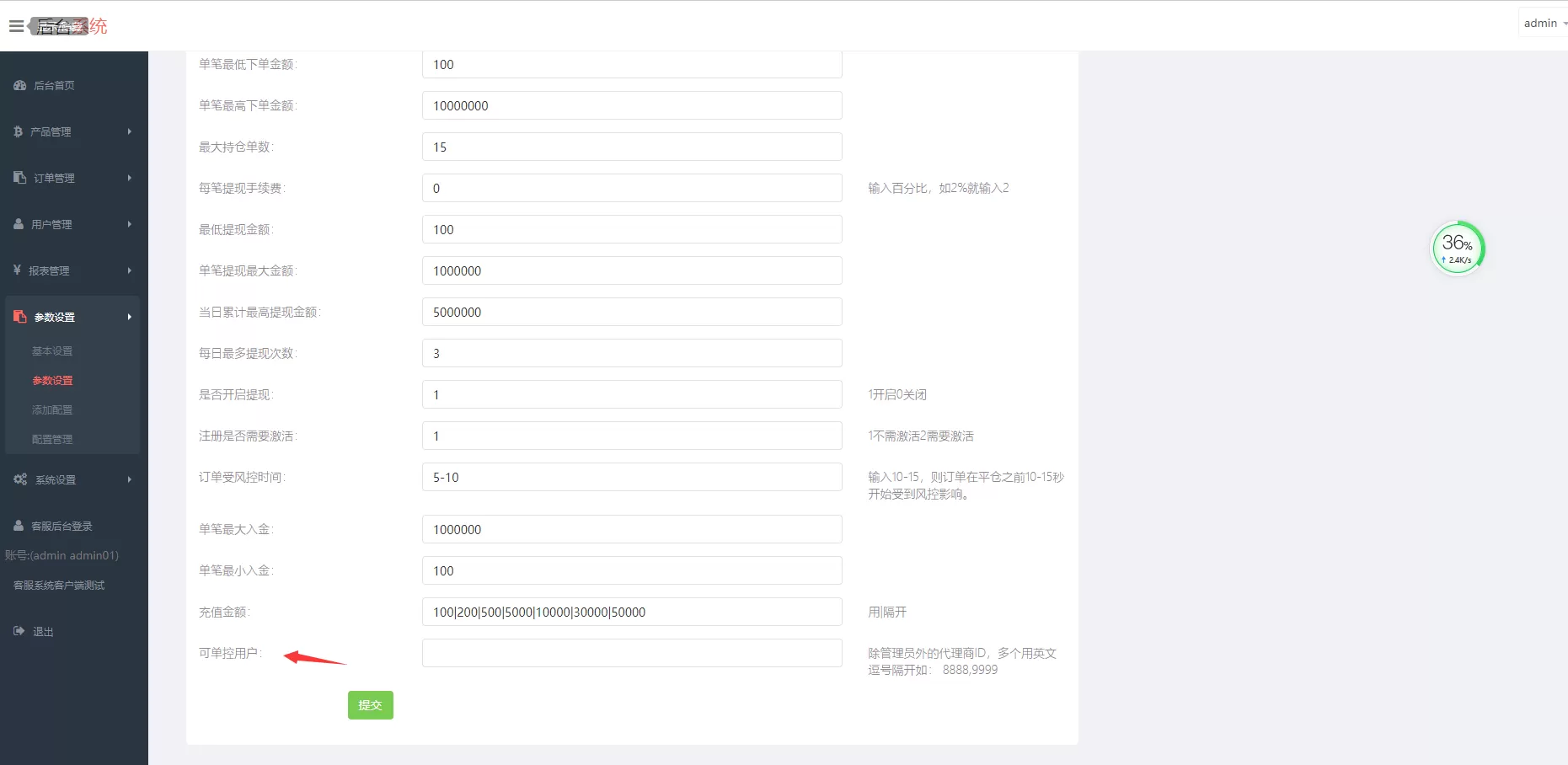Expand the 参数设置 submenu chevron
The image size is (1568, 765).
[x=129, y=317]
